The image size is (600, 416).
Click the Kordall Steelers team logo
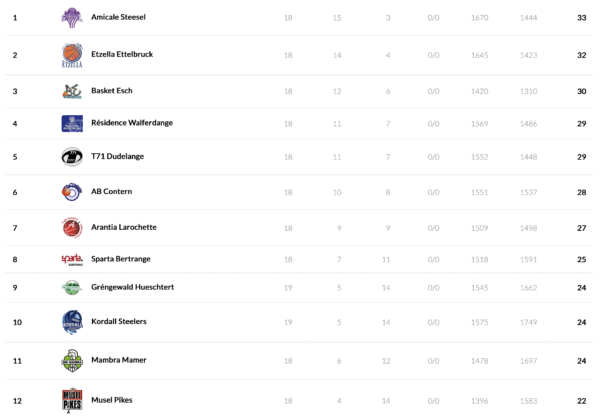[x=72, y=322]
